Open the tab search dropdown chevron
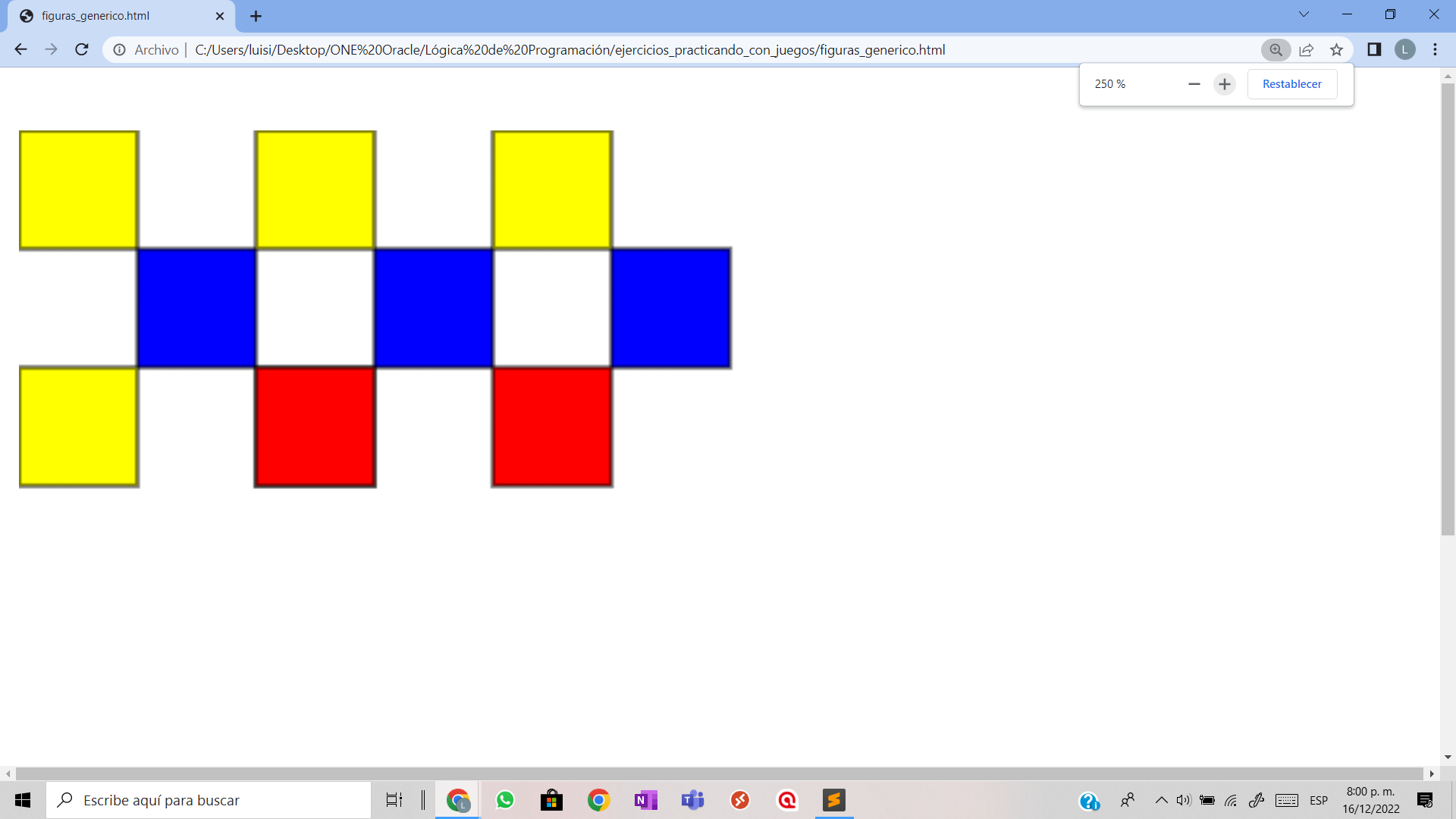The height and width of the screenshot is (819, 1456). click(x=1304, y=14)
